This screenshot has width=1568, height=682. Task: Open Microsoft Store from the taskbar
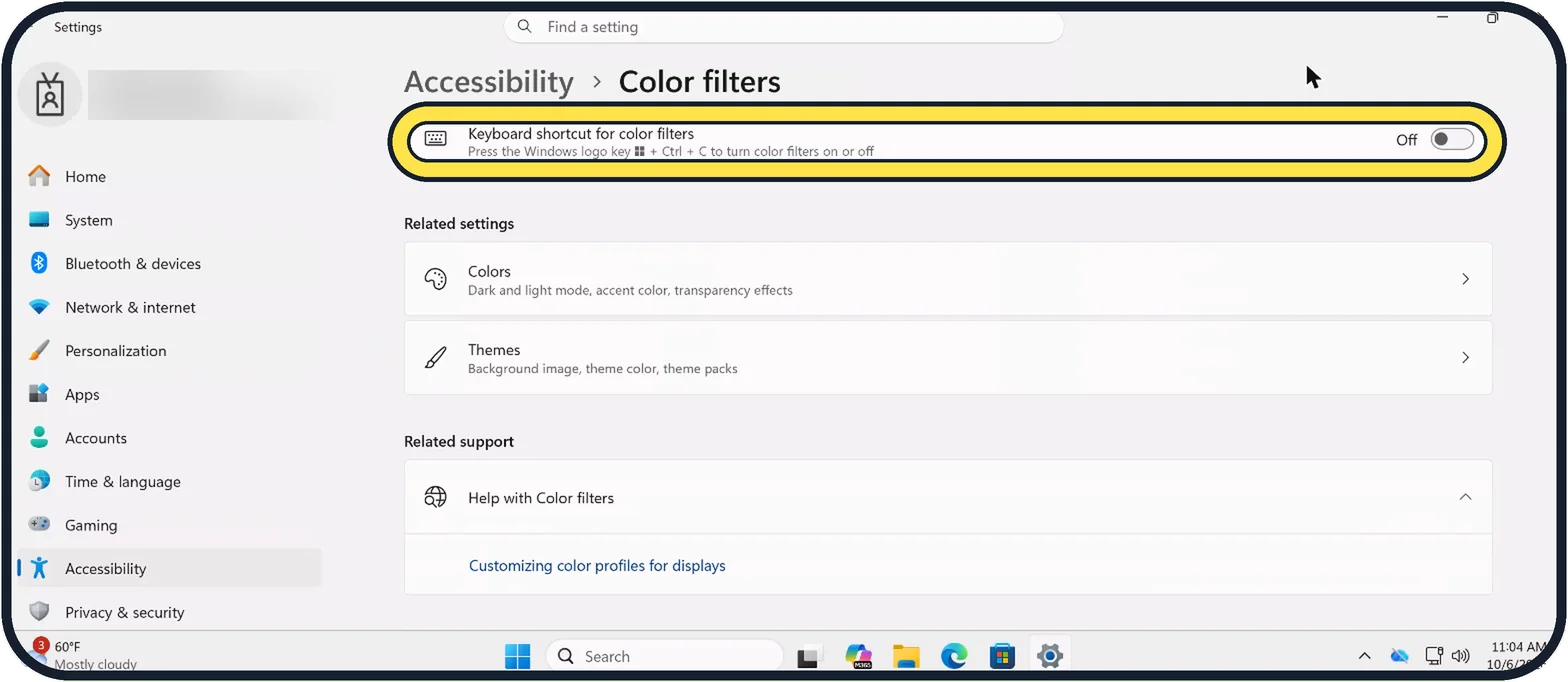(1002, 657)
